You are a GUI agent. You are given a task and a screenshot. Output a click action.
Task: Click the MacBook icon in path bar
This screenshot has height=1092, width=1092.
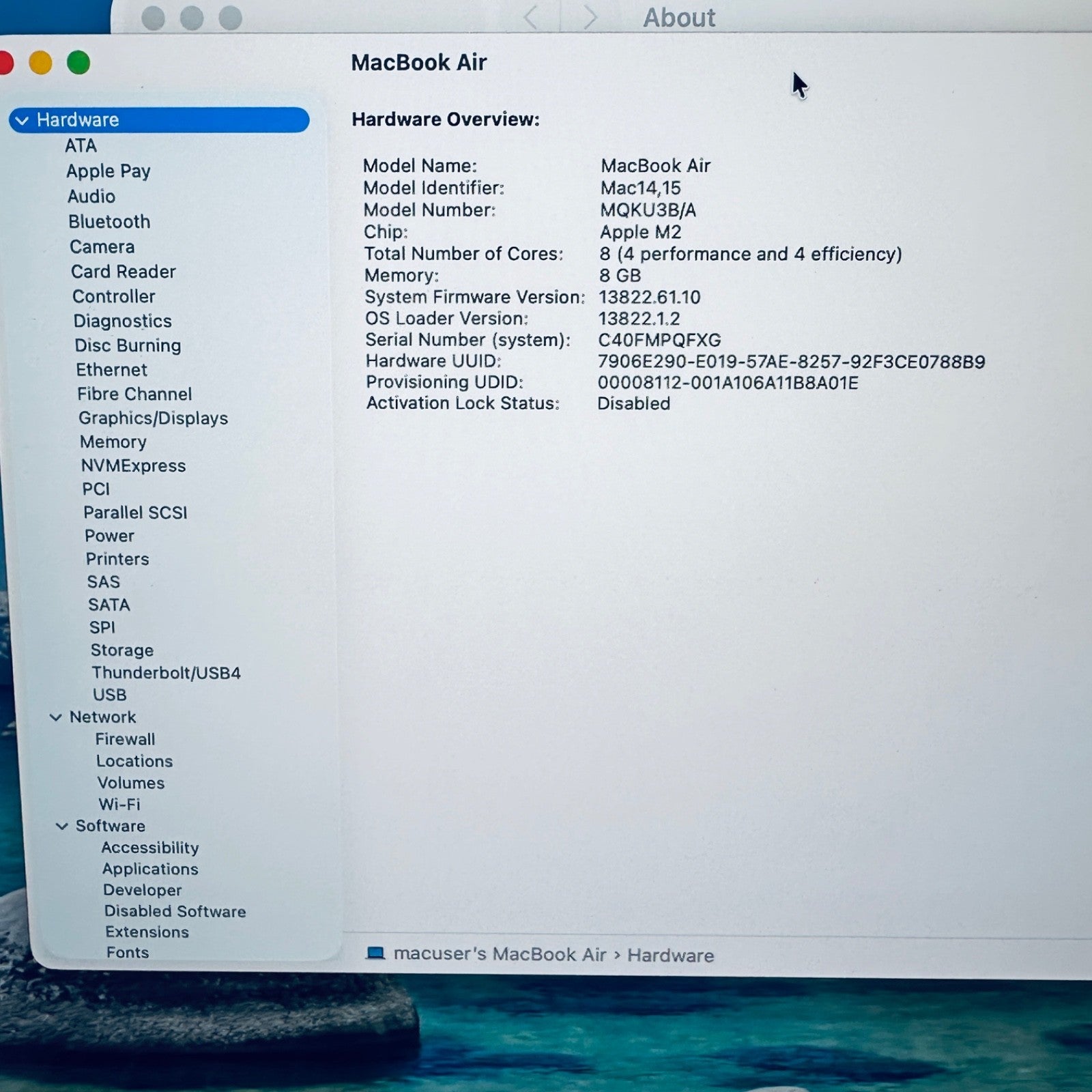click(x=375, y=953)
